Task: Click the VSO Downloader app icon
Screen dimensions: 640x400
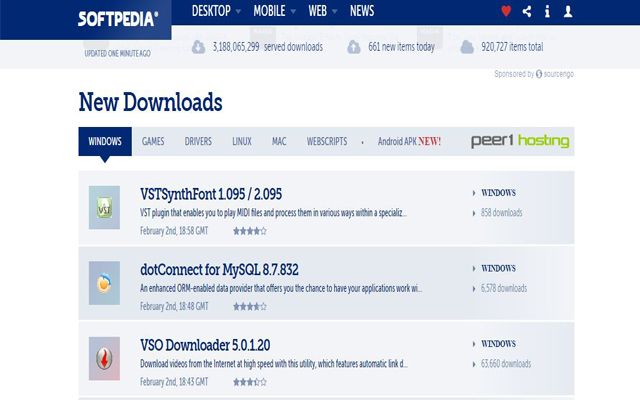Action: point(104,358)
